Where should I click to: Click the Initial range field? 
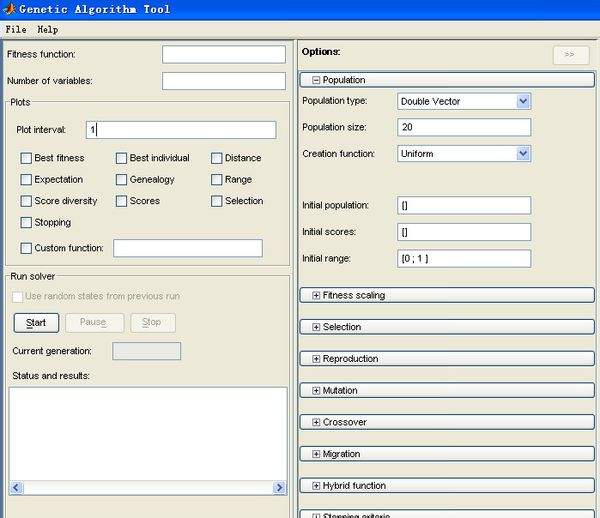pos(464,259)
